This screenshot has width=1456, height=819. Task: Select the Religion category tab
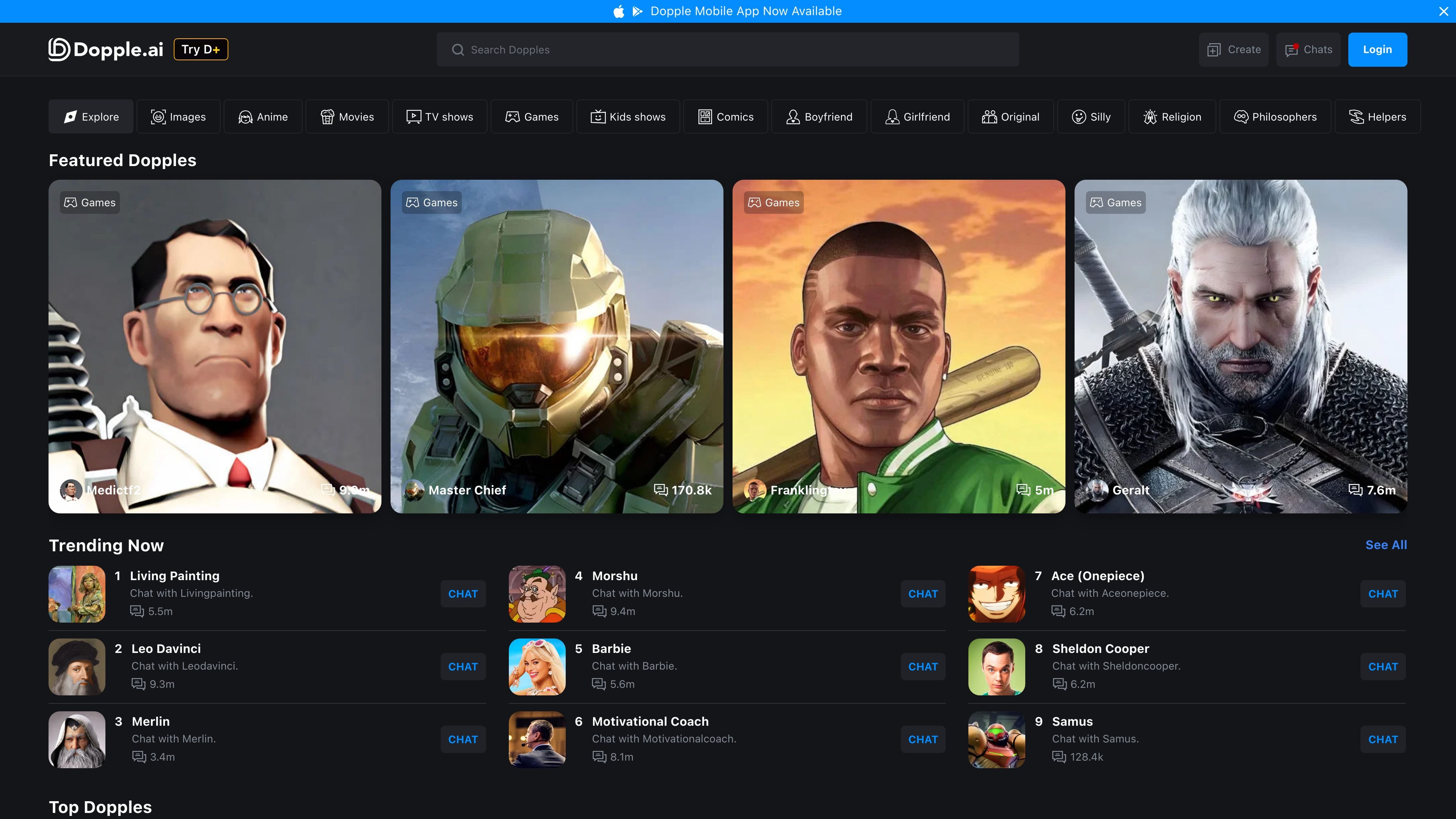pos(1172,116)
